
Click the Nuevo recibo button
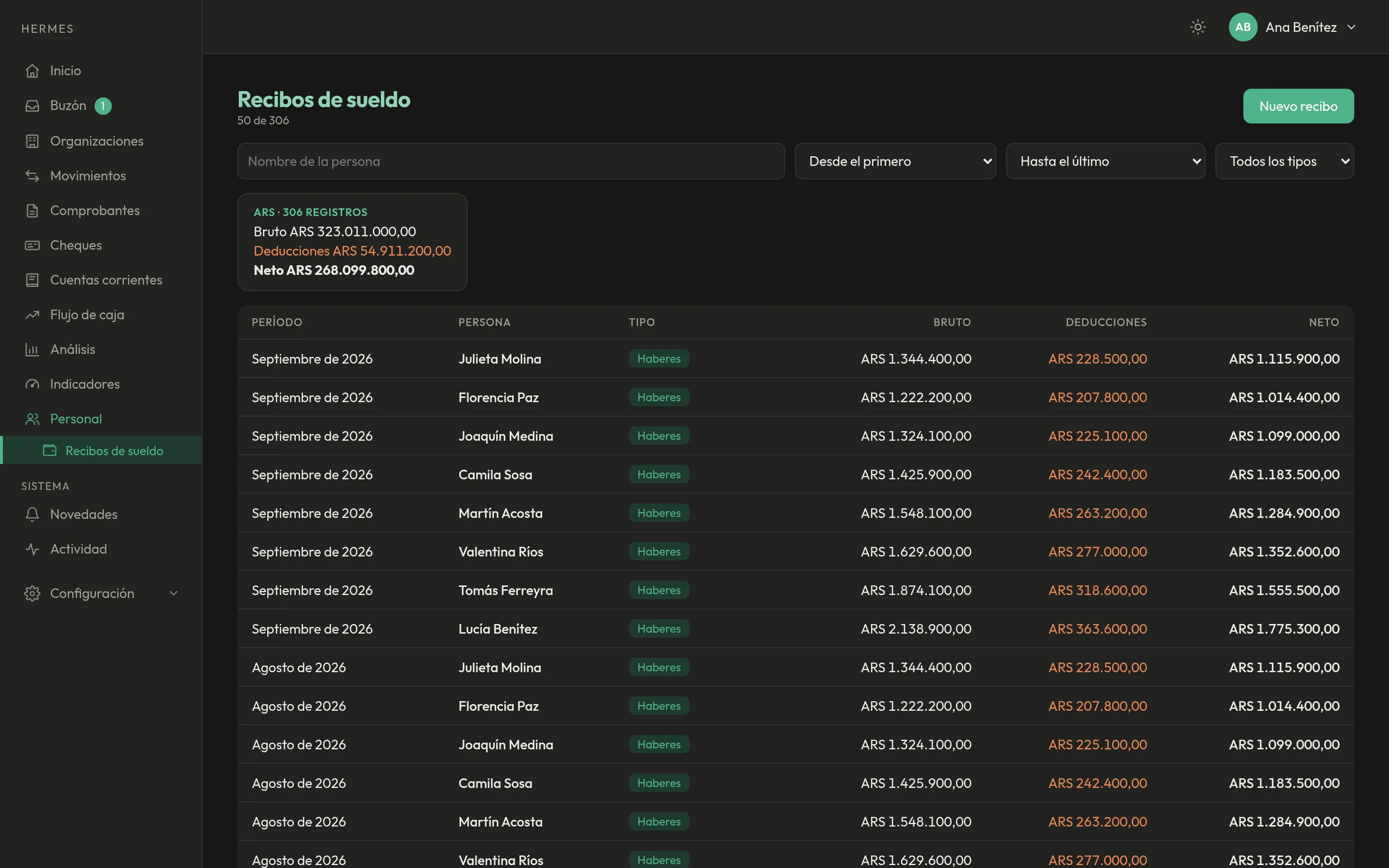[1298, 106]
